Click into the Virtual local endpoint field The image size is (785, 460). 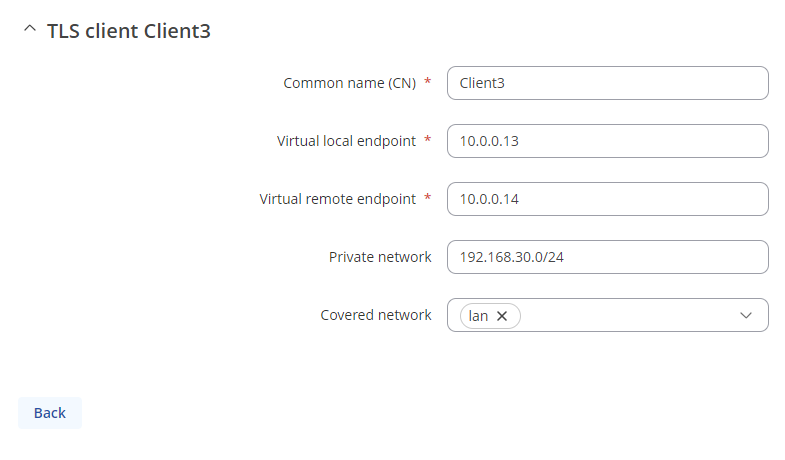click(607, 141)
